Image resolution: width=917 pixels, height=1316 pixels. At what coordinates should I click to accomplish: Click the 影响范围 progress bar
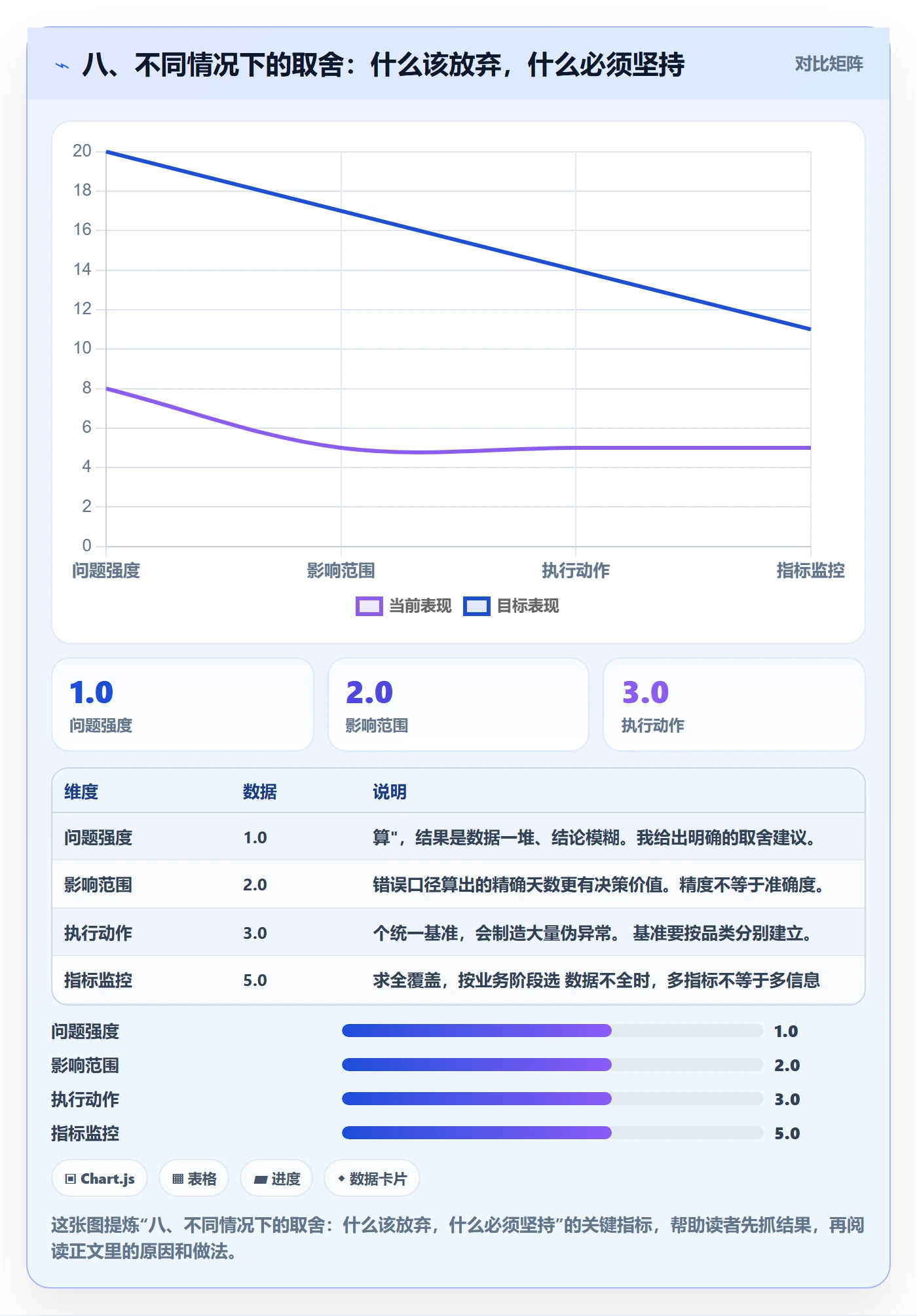(552, 1065)
